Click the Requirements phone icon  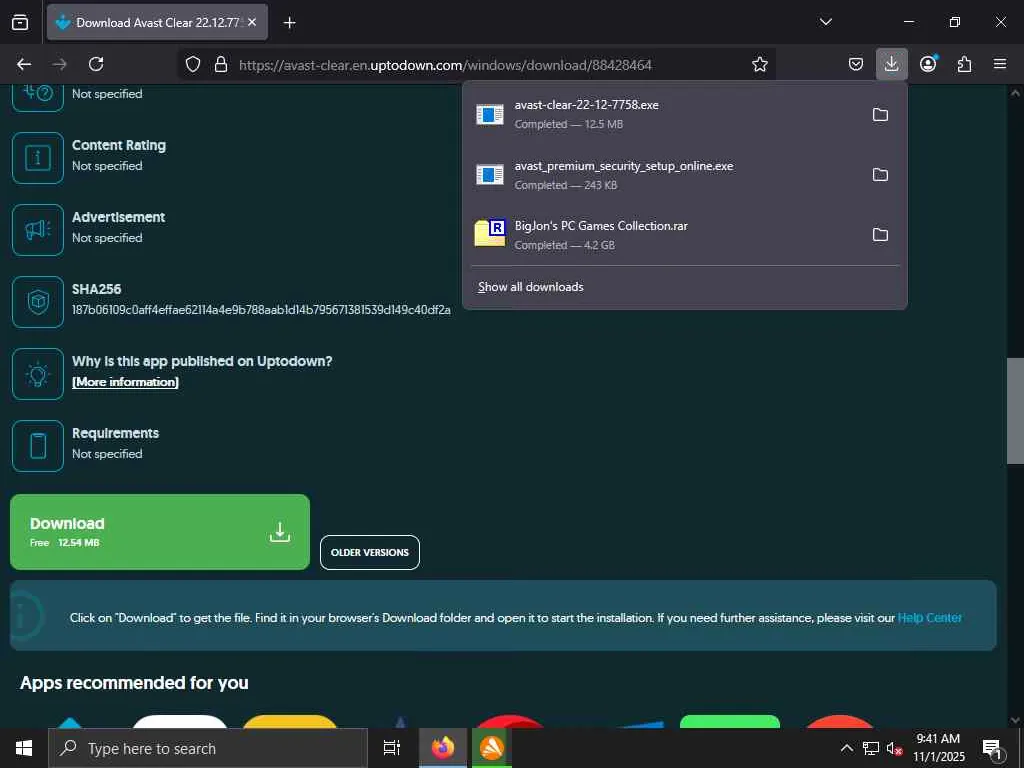pyautogui.click(x=38, y=445)
